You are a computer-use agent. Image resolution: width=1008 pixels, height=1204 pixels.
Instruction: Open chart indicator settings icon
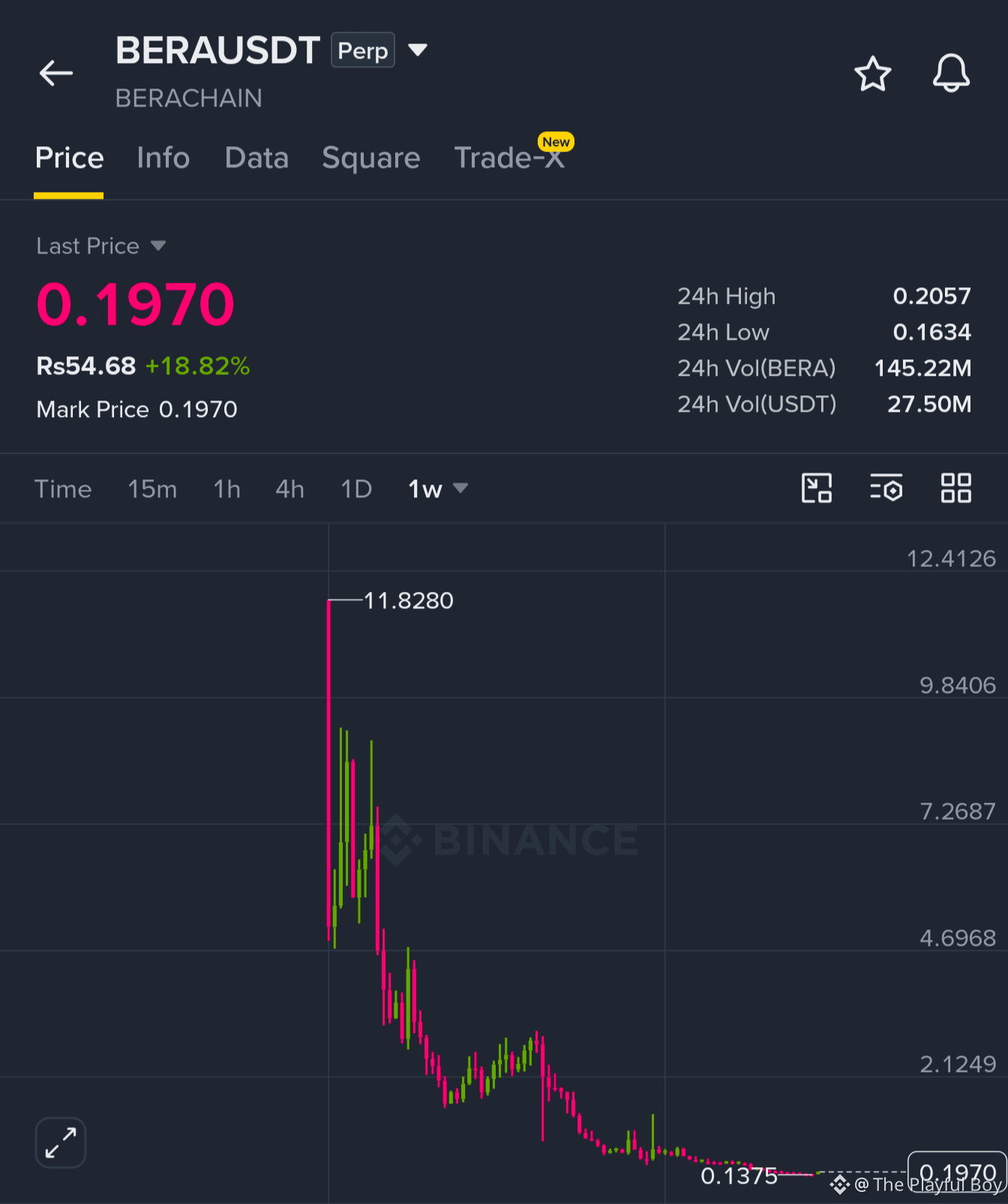point(886,488)
